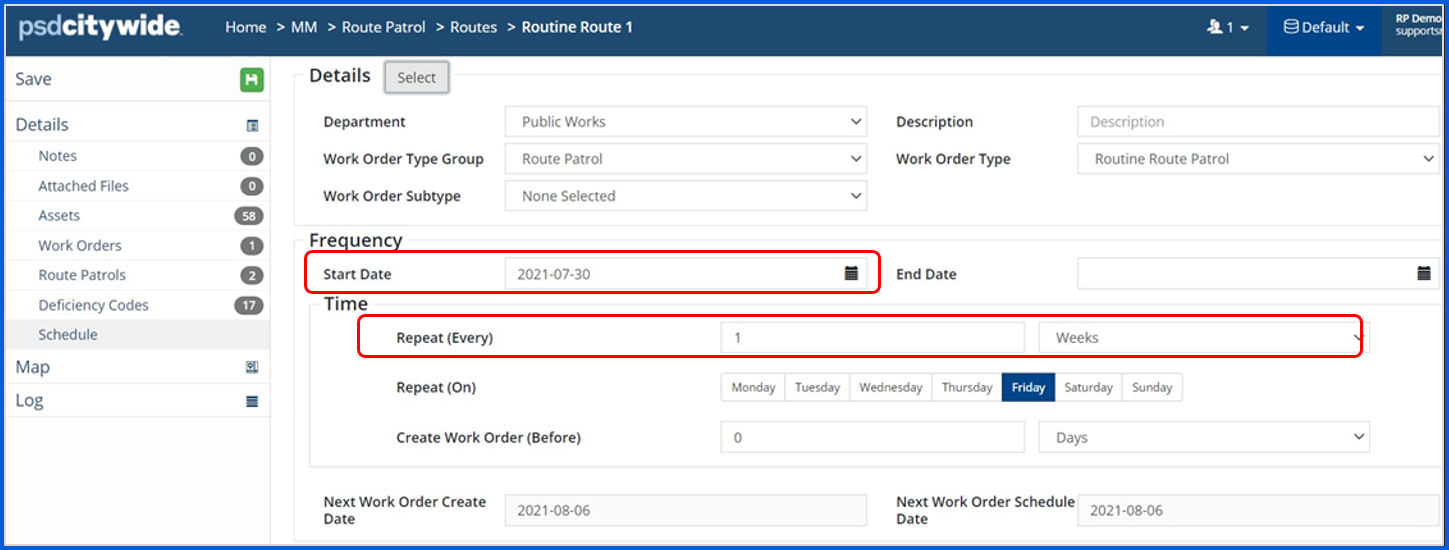Click the Details panel icon in sidebar
The width and height of the screenshot is (1449, 550).
click(252, 126)
